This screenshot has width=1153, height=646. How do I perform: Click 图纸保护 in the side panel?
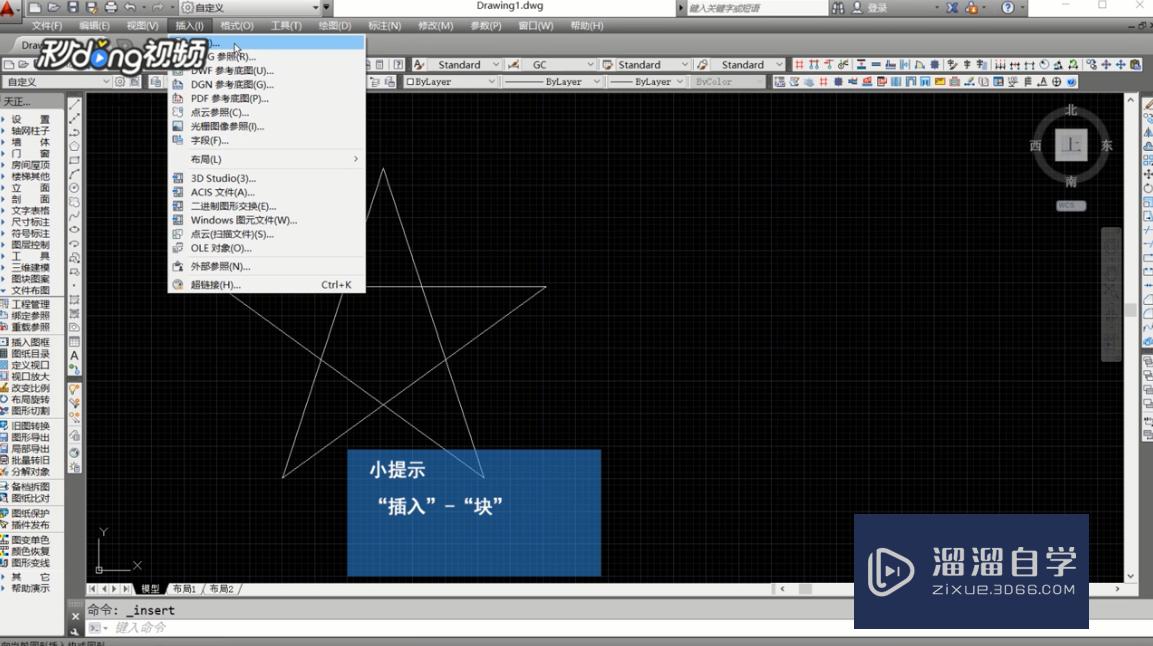tap(30, 514)
